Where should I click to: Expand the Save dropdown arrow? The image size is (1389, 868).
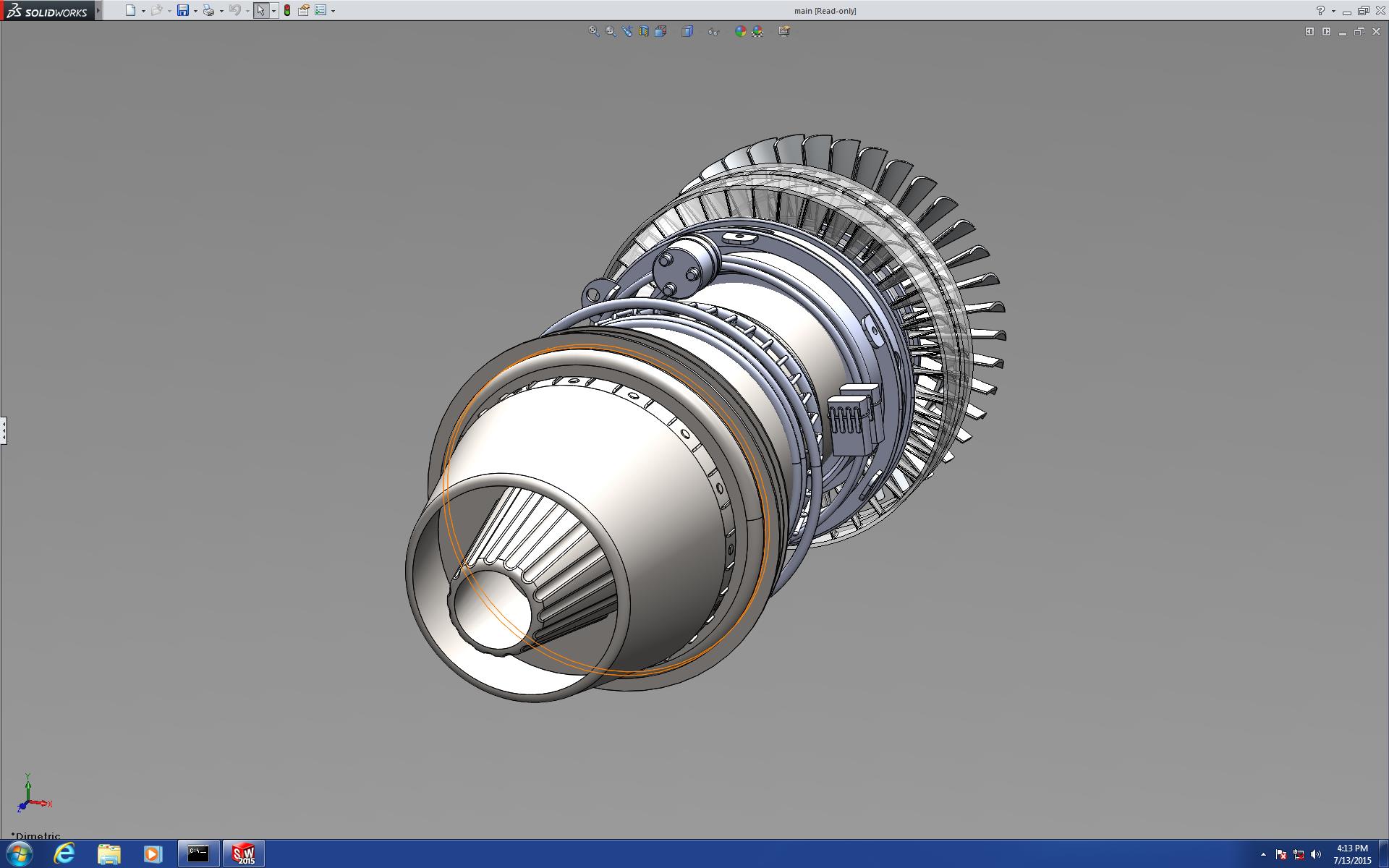tap(195, 11)
